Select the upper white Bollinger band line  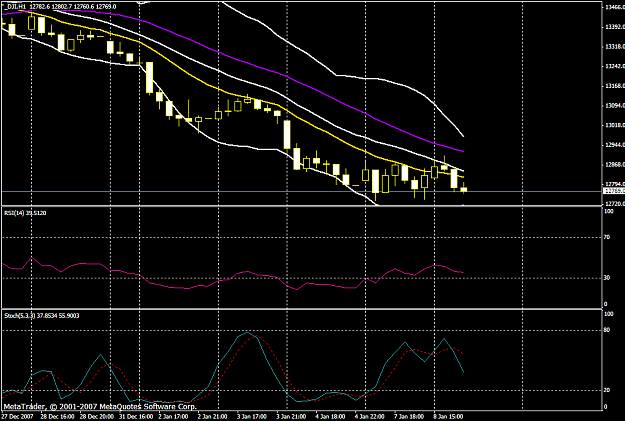336,75
